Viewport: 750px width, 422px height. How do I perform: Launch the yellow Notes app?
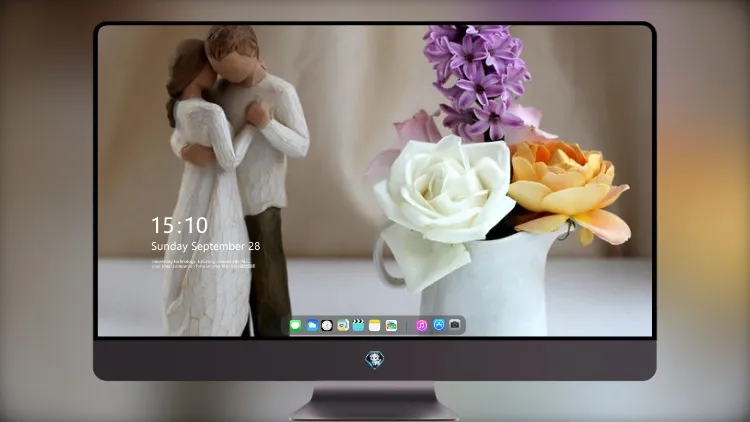pos(375,325)
